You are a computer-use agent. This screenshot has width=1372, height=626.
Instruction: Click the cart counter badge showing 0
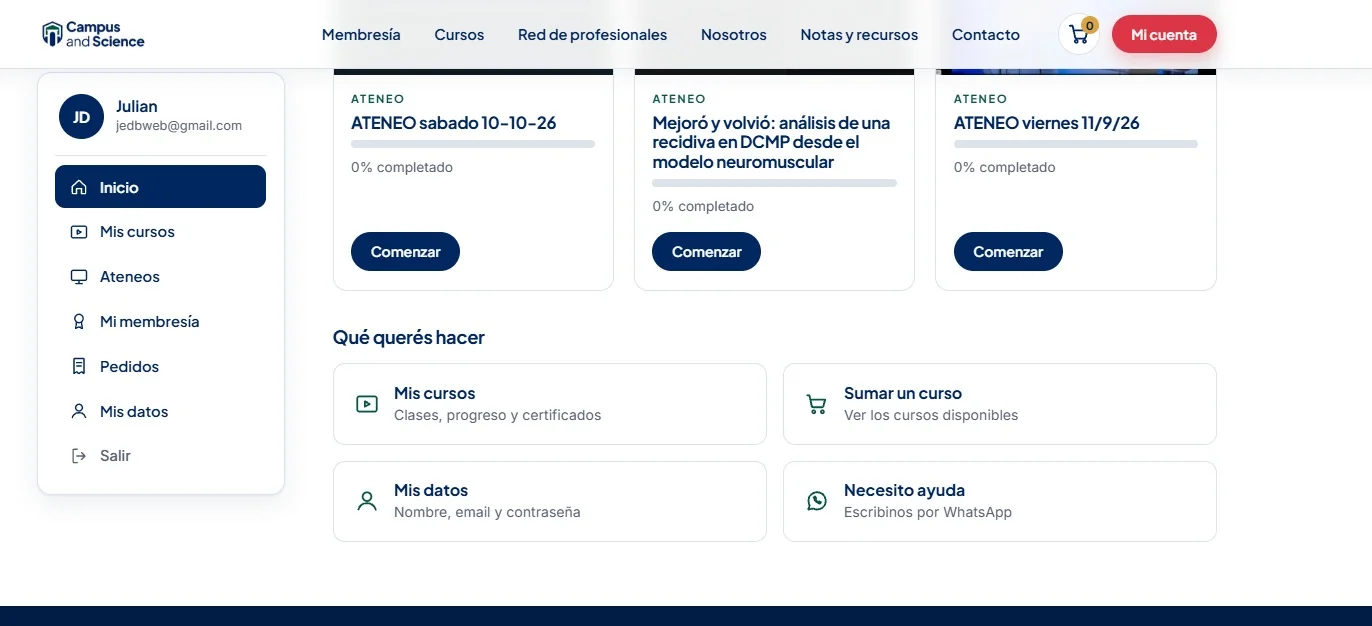[x=1090, y=25]
